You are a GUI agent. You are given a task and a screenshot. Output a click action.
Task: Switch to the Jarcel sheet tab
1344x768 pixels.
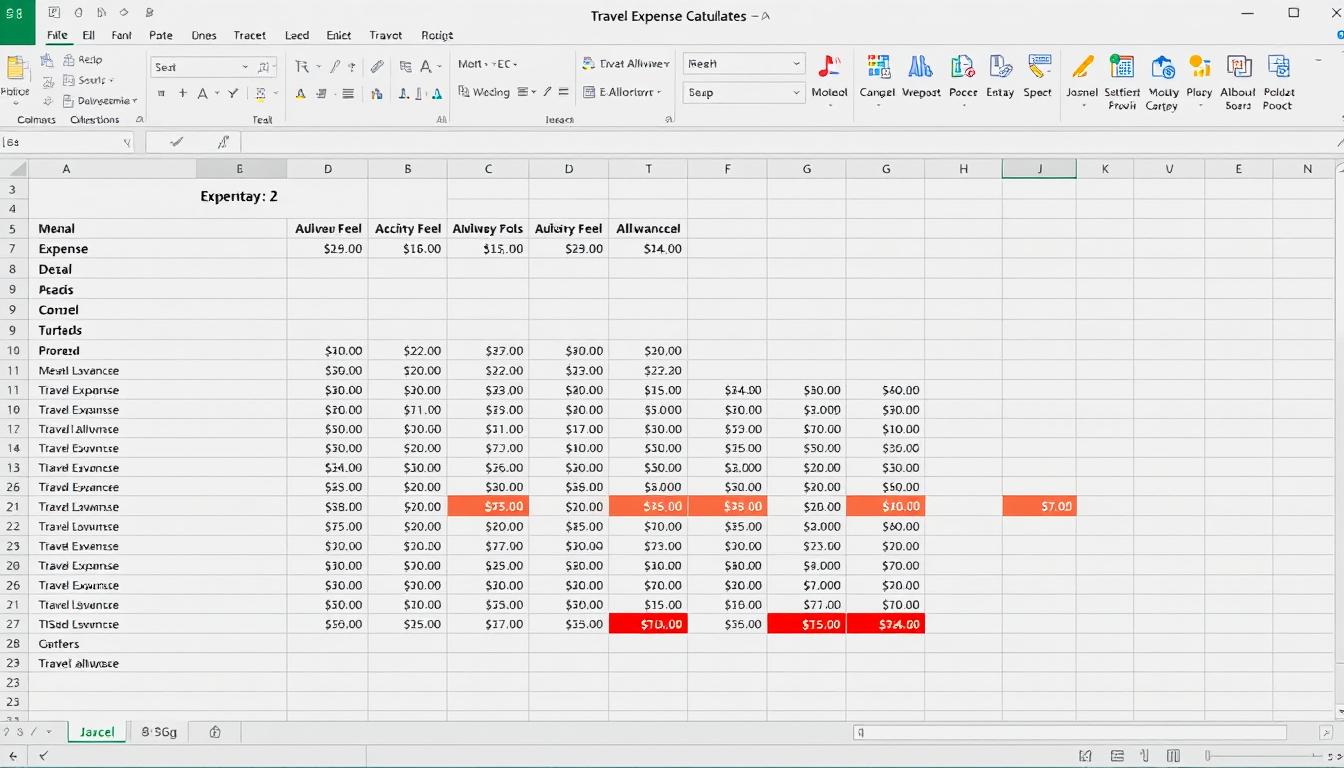97,732
